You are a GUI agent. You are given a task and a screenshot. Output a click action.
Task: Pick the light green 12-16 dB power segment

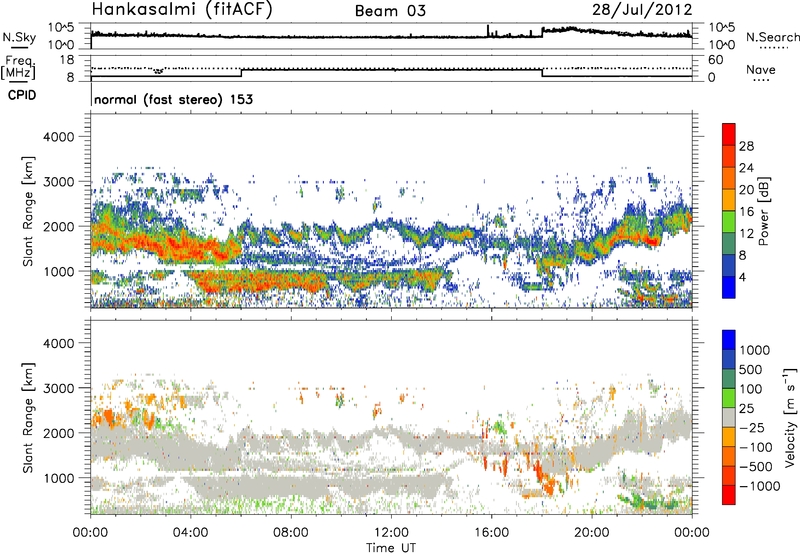coord(729,221)
